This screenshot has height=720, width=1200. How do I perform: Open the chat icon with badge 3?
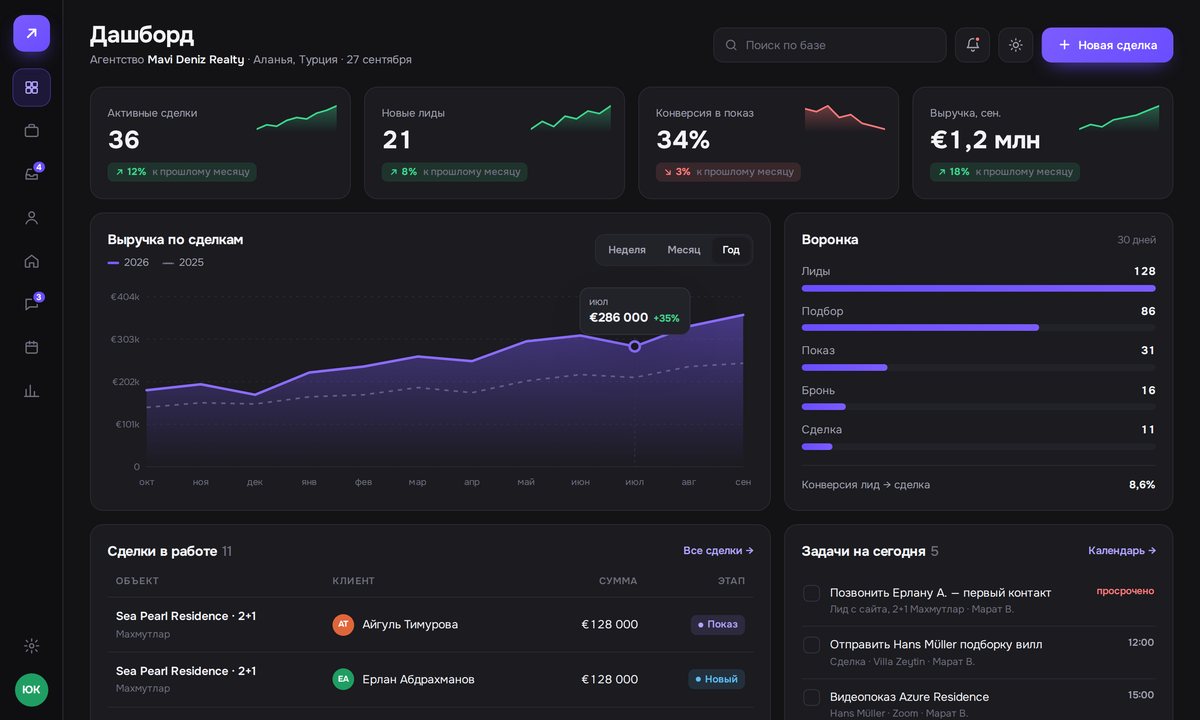point(31,304)
